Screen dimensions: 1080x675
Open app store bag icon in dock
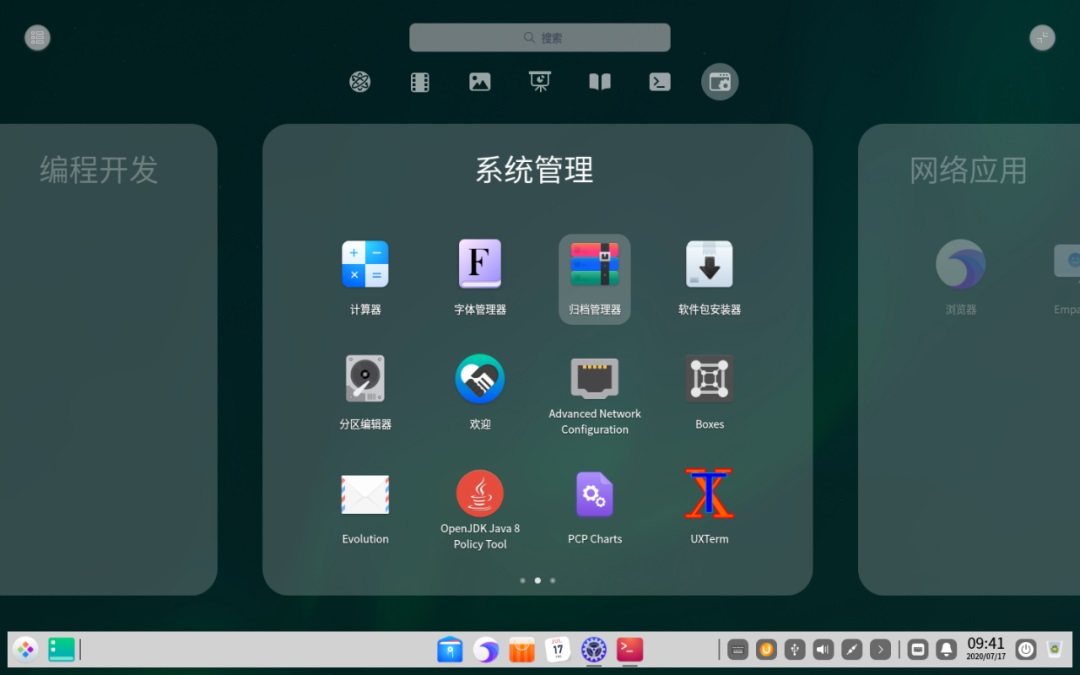(522, 650)
